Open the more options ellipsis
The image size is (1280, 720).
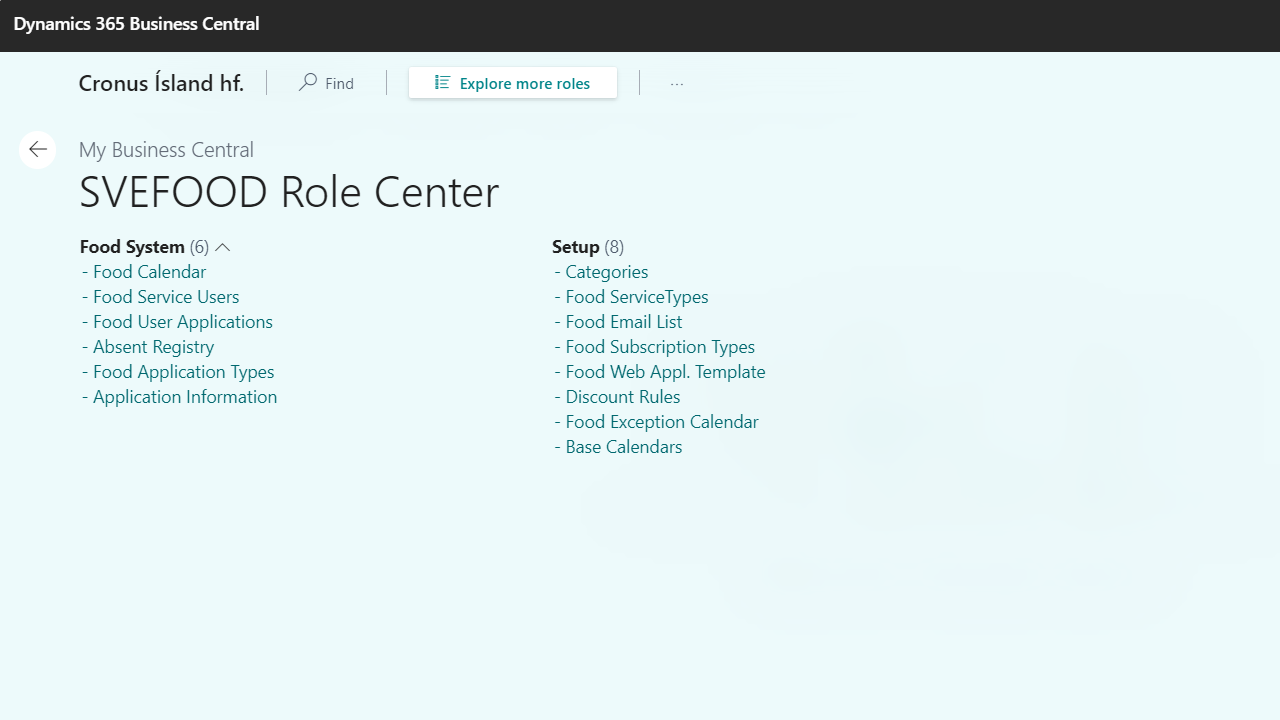point(677,84)
